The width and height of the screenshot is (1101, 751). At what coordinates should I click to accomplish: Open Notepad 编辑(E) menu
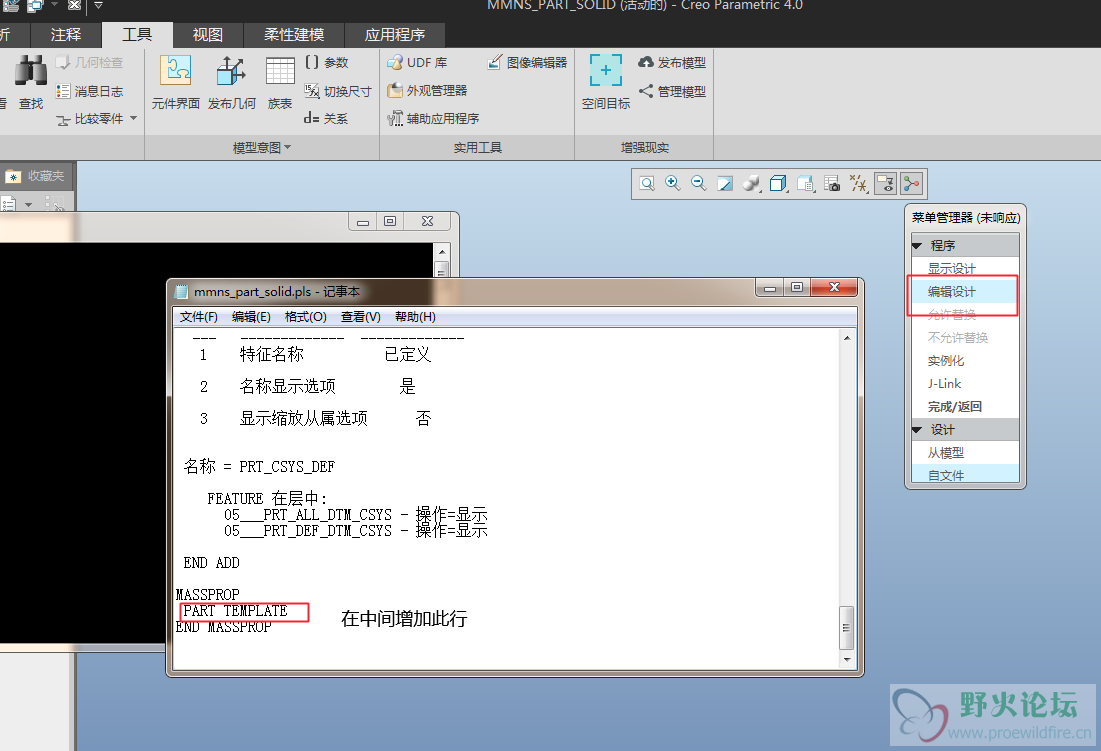pos(251,317)
